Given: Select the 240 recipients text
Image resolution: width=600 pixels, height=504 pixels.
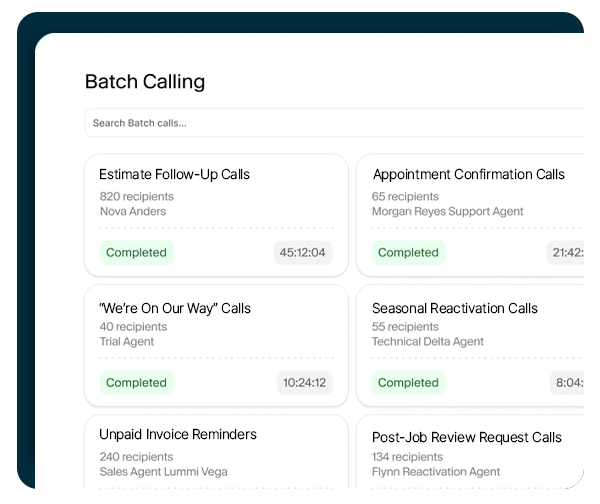Looking at the screenshot, I should click(x=136, y=457).
